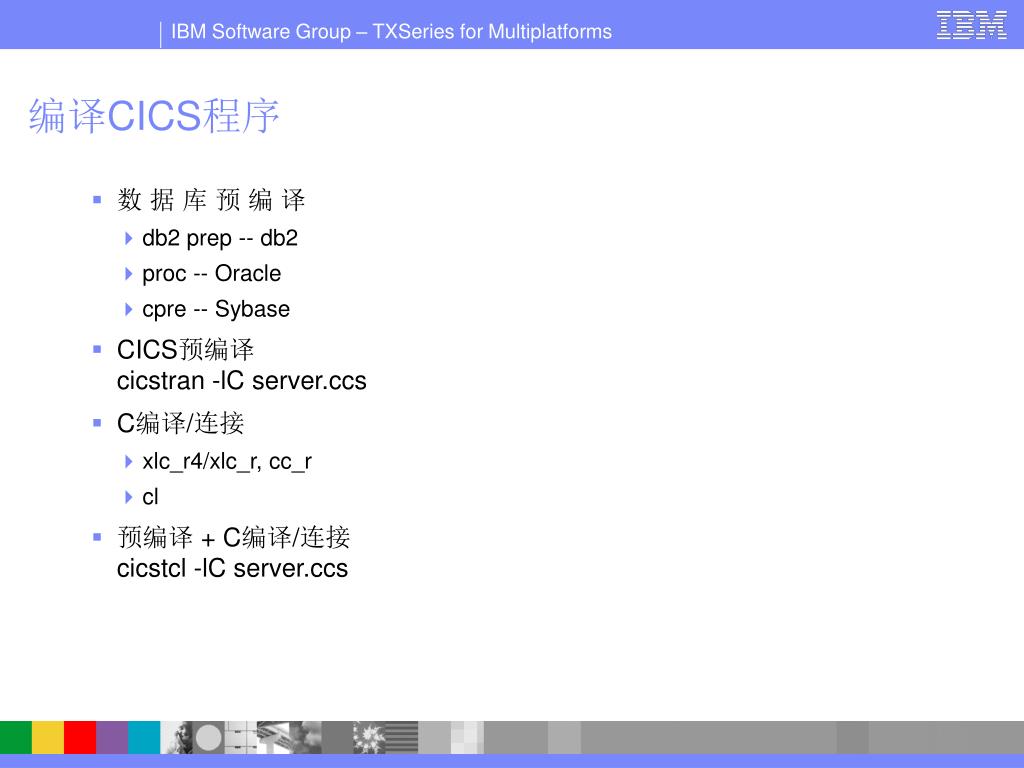Select the bullet '预编译 + C编译/连接'
The image size is (1024, 768).
(x=234, y=537)
